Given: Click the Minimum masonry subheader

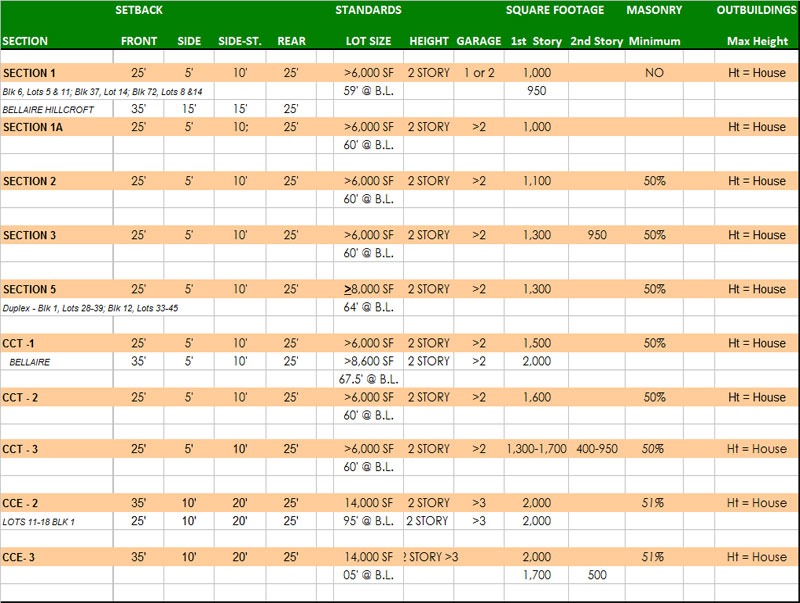Looking at the screenshot, I should [654, 41].
